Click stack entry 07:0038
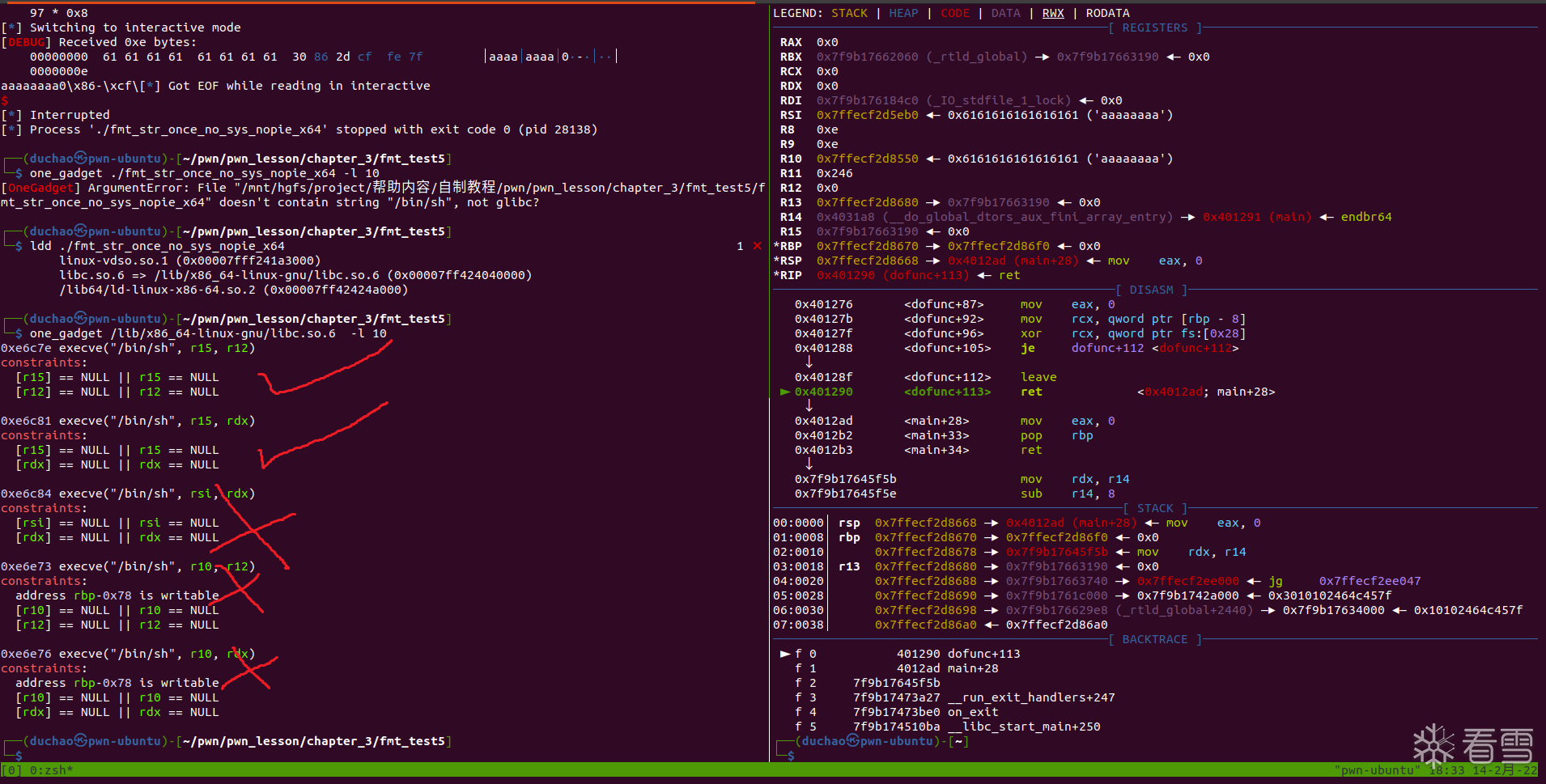The width and height of the screenshot is (1546, 784). 941,625
